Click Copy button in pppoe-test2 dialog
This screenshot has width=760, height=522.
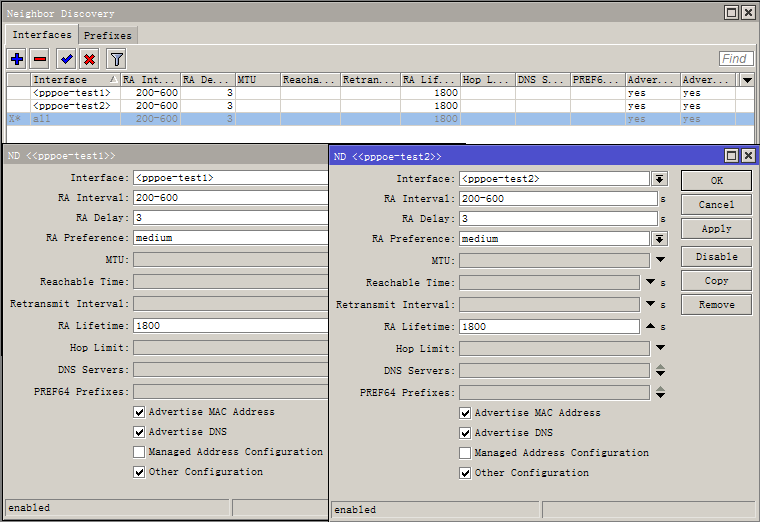[716, 281]
